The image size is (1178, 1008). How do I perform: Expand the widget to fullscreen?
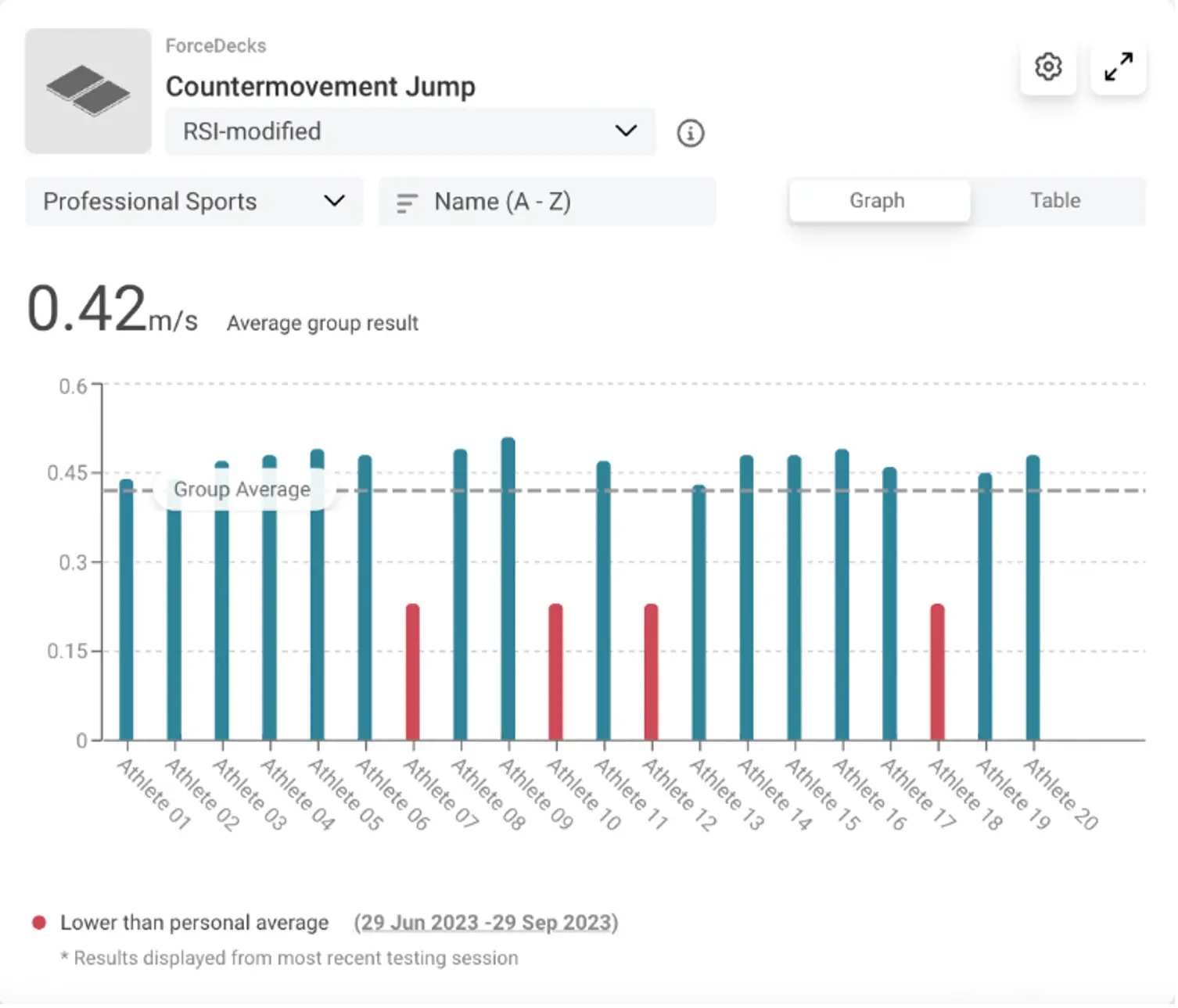(1119, 67)
